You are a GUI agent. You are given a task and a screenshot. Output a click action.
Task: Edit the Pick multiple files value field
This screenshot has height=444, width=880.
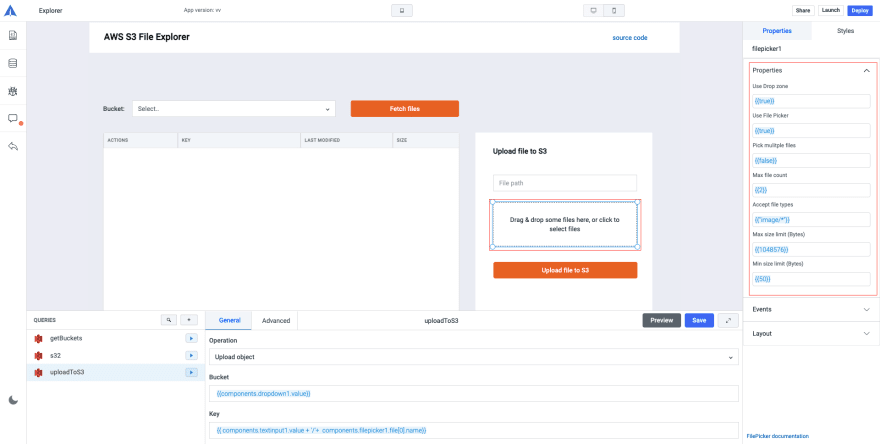[811, 161]
